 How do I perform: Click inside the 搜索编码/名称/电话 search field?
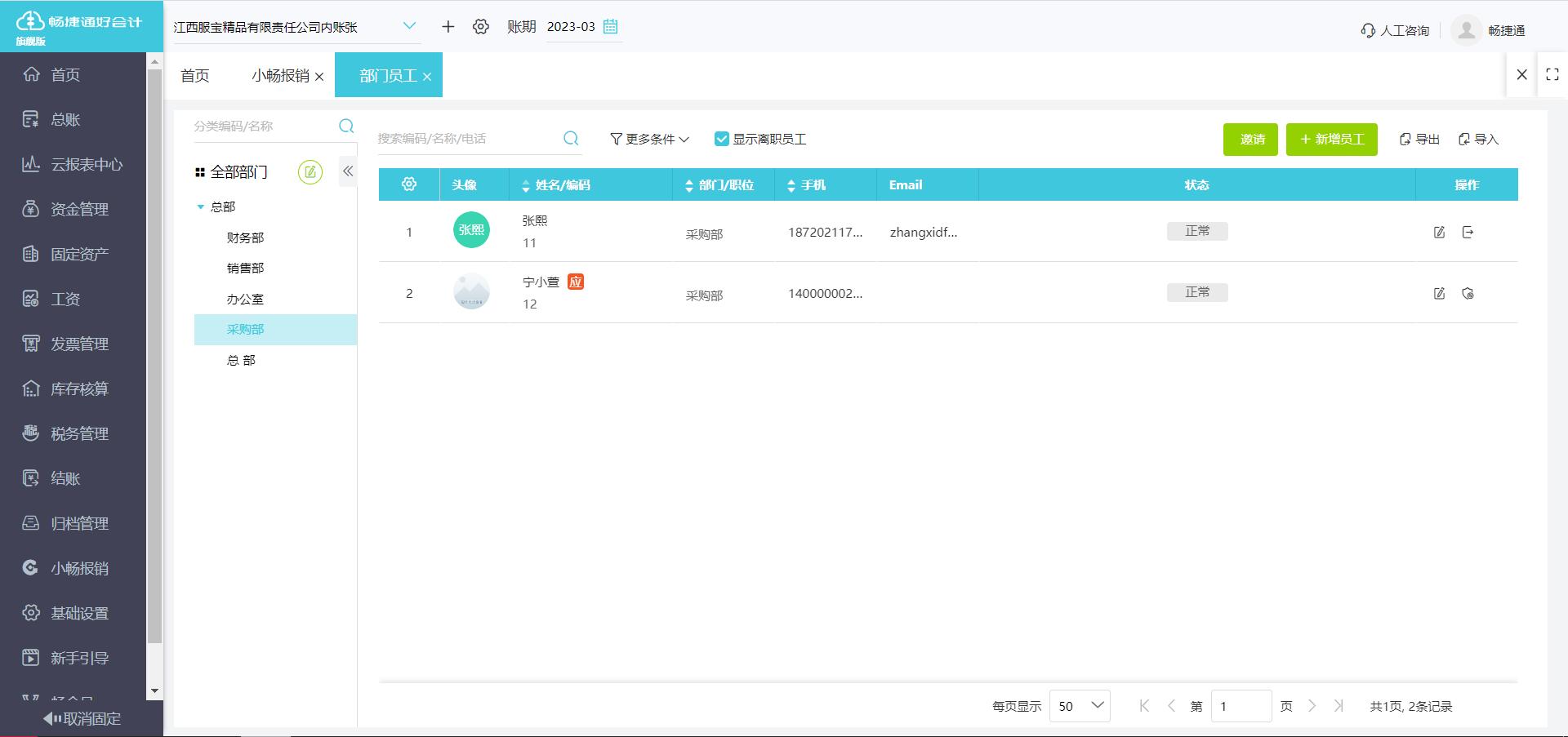[465, 138]
